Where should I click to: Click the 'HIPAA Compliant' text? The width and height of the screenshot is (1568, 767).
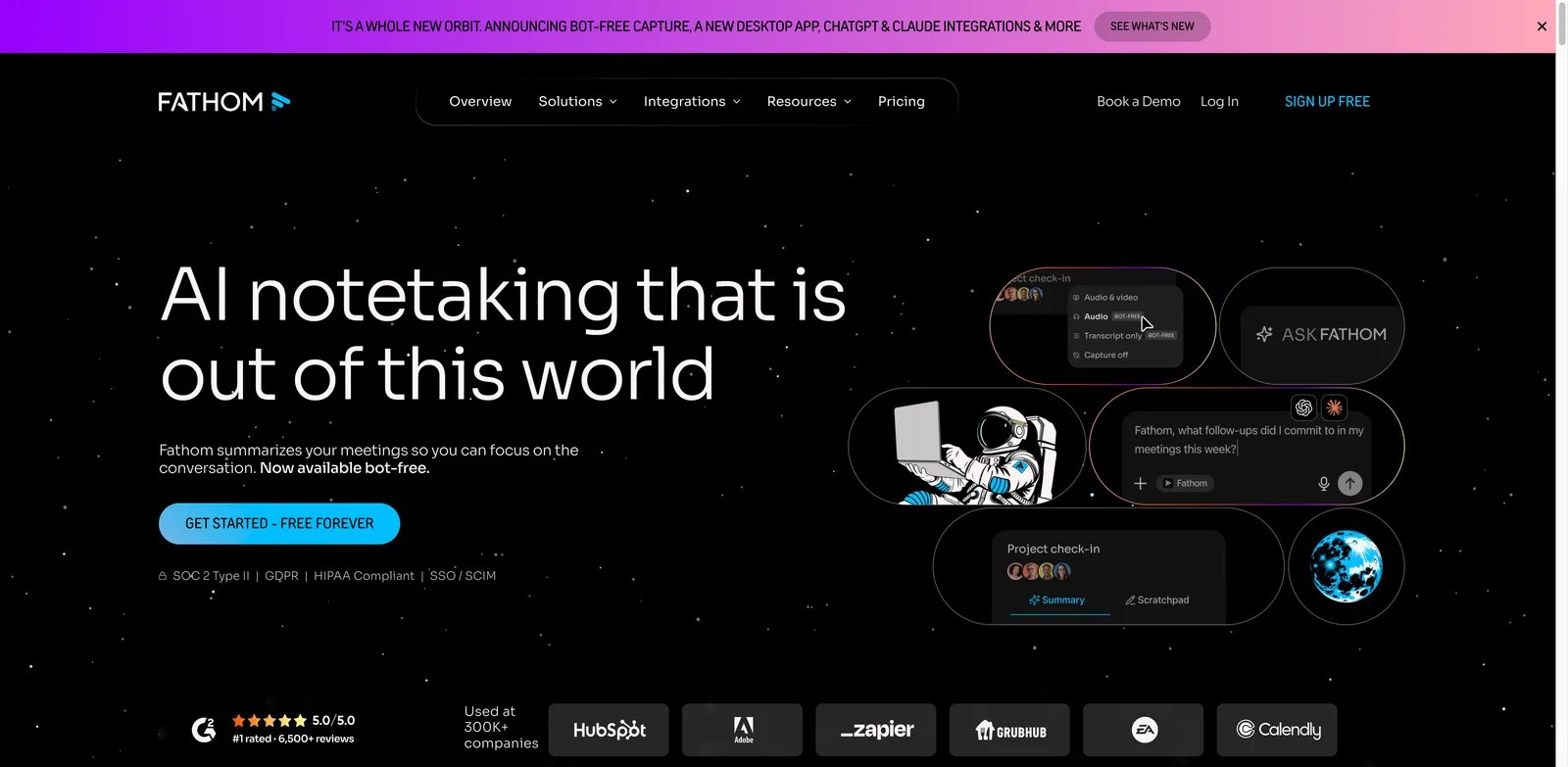[x=364, y=576]
